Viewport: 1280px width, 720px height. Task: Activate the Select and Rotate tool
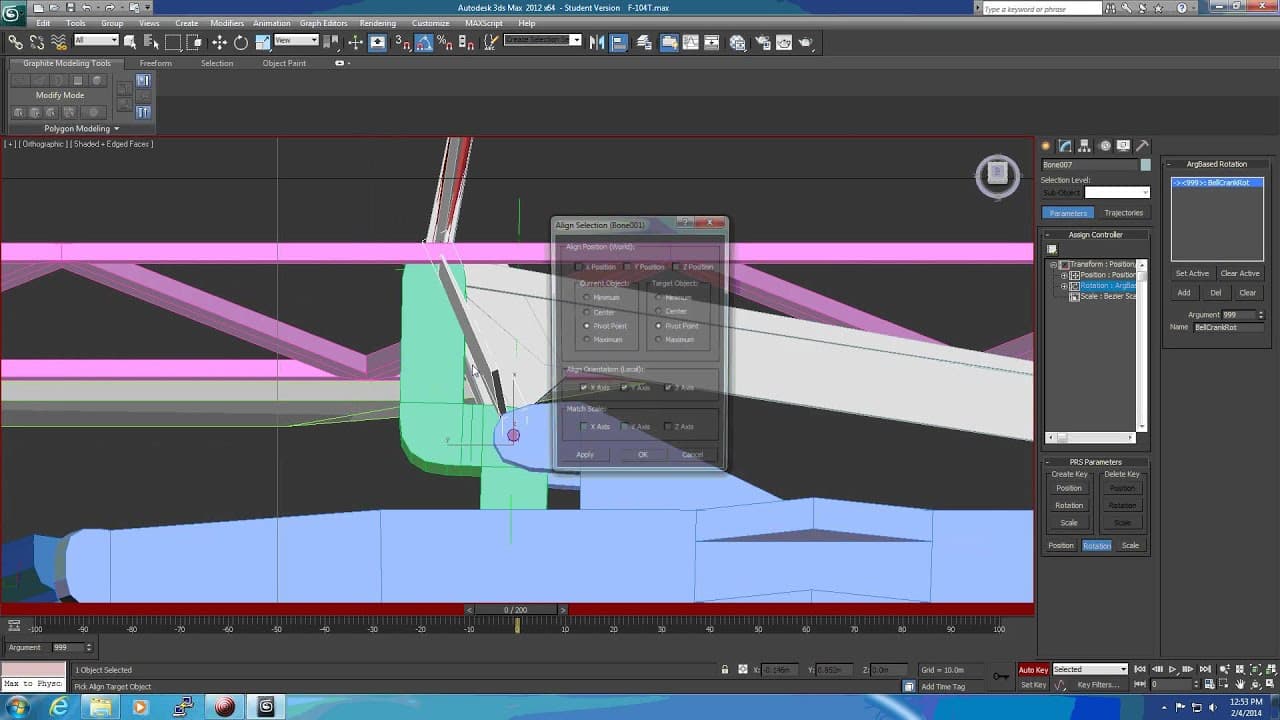click(x=241, y=42)
